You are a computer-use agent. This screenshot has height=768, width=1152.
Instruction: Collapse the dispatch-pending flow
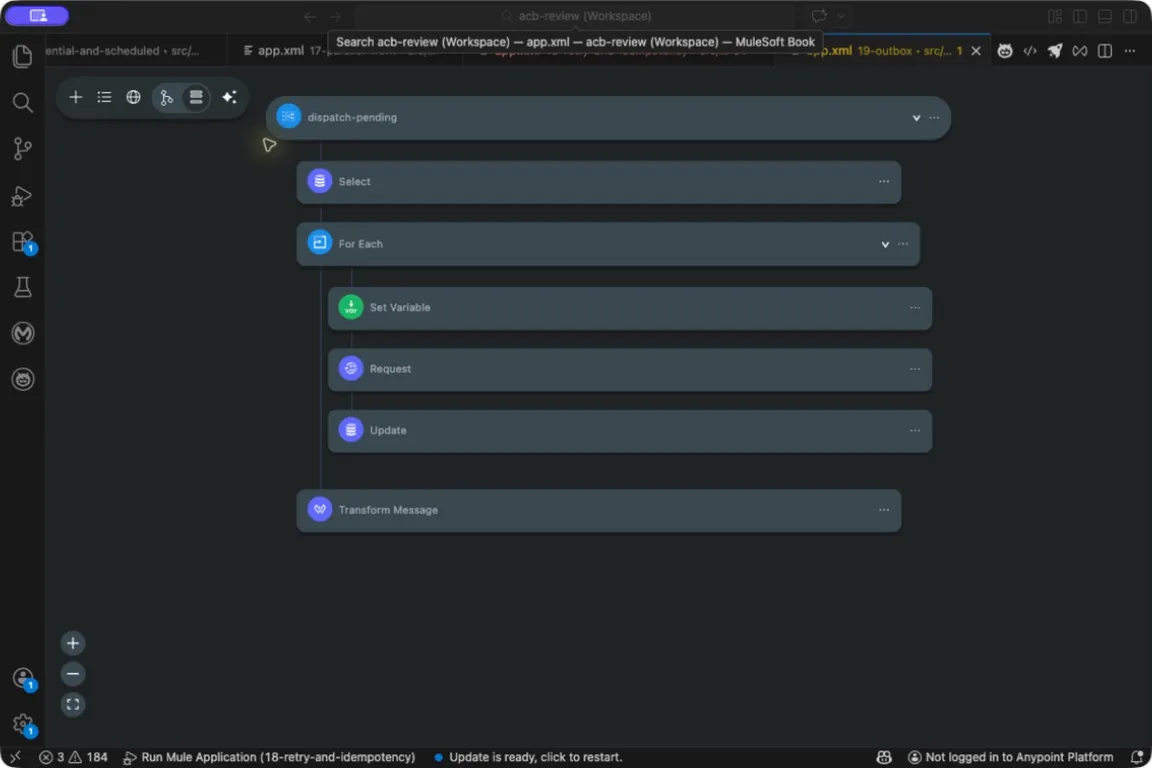[x=916, y=118]
